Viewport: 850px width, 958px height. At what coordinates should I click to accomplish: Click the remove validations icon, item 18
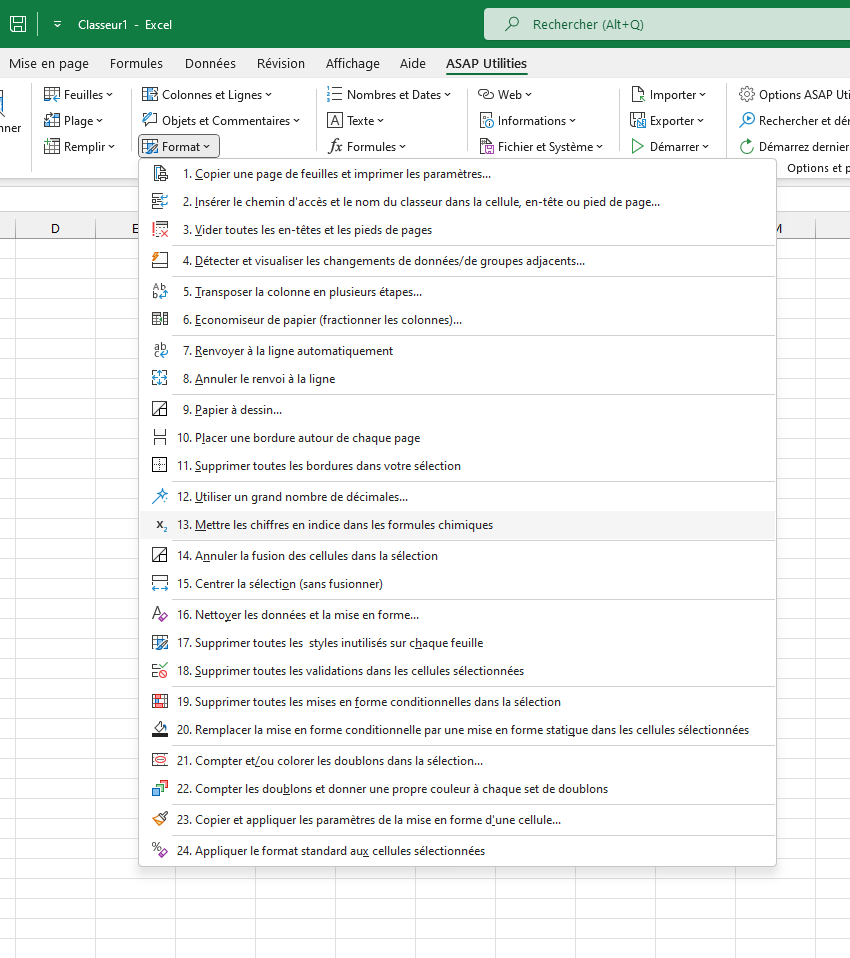pyautogui.click(x=160, y=670)
